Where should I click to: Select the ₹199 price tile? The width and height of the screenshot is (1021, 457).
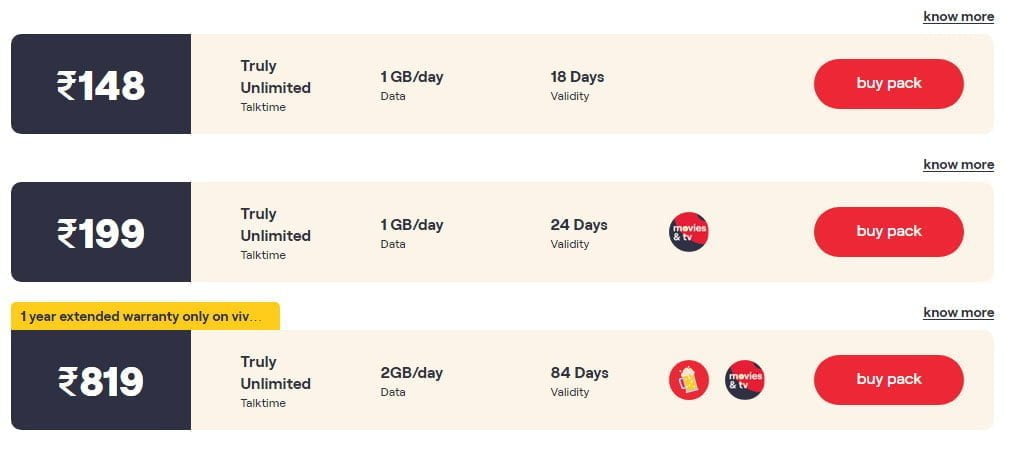pos(101,232)
